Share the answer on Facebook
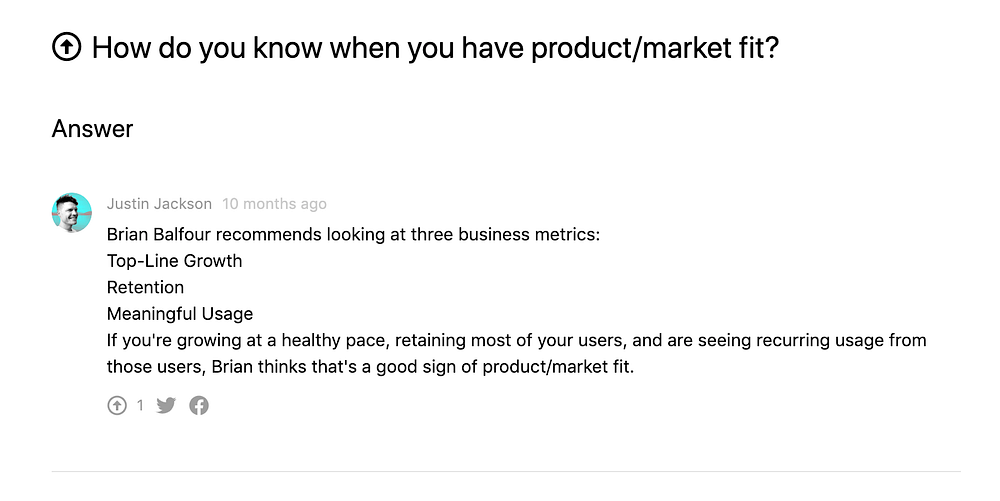The width and height of the screenshot is (1000, 501). [x=199, y=405]
